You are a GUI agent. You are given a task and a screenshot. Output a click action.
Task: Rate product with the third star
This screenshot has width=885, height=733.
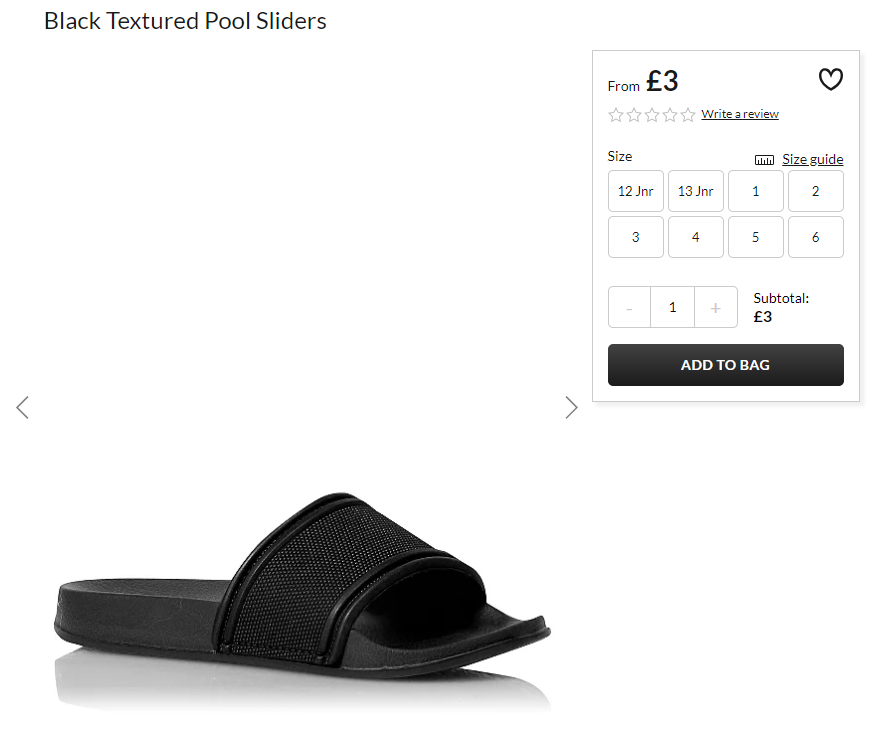[x=652, y=115]
